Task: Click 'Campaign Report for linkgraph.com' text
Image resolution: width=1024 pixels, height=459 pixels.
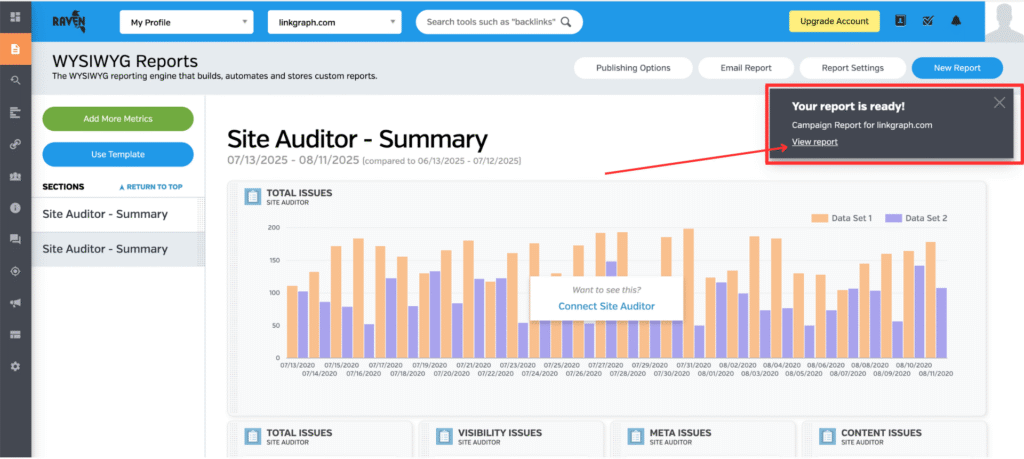Action: point(862,125)
